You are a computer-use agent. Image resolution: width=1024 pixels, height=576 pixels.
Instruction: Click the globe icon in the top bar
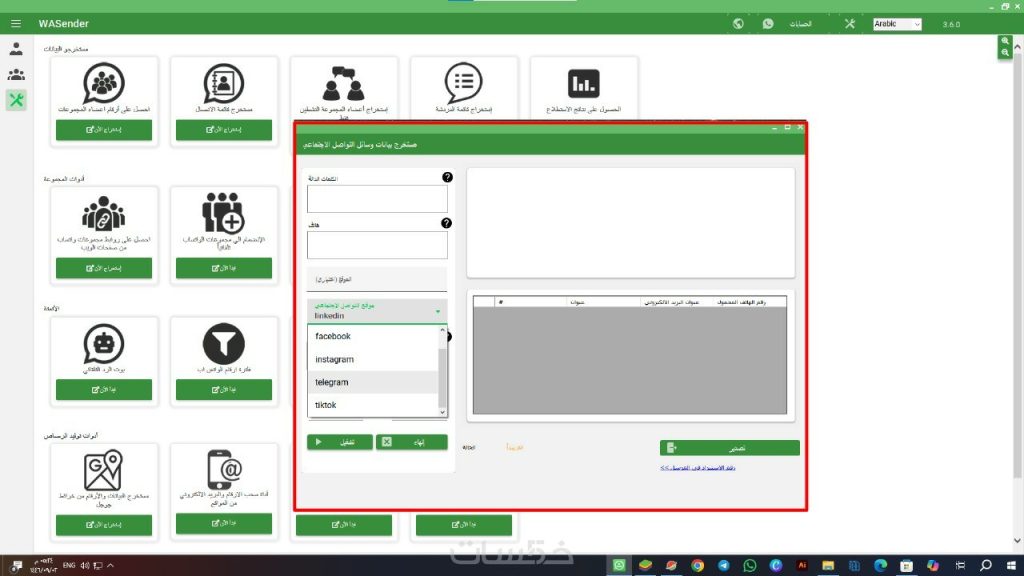tap(738, 24)
